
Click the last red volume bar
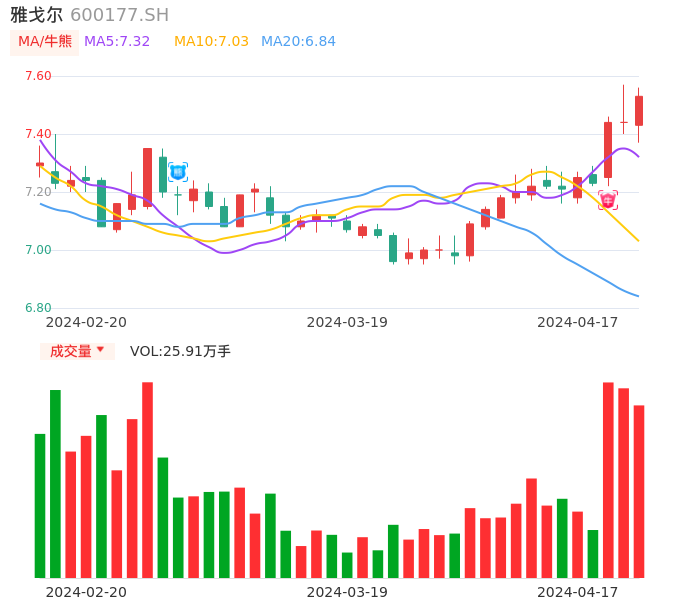tap(639, 491)
